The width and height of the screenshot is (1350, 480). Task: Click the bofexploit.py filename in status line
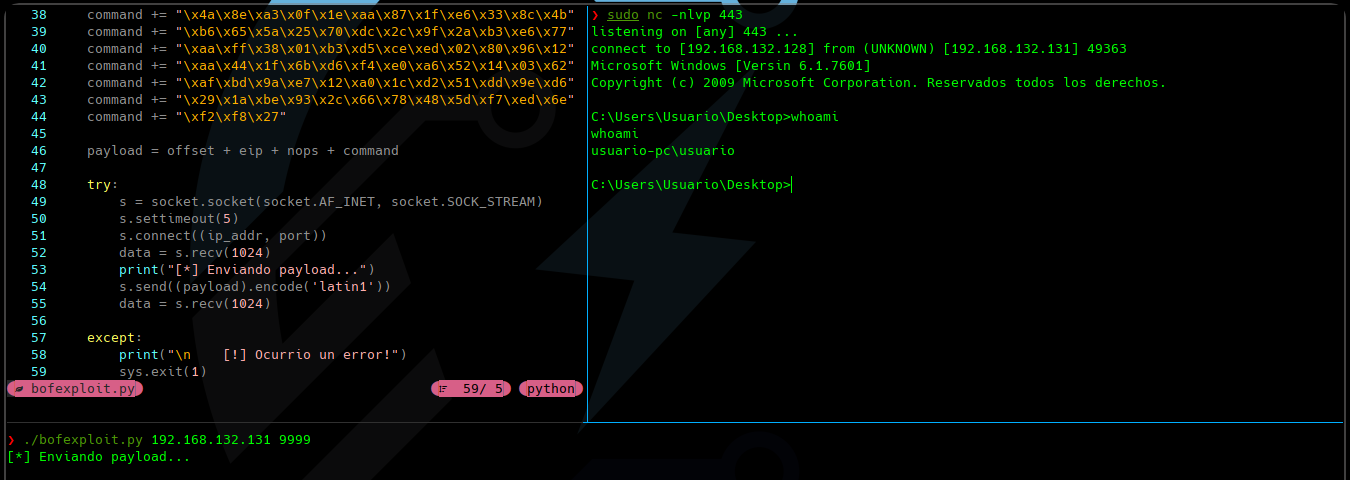(x=82, y=389)
